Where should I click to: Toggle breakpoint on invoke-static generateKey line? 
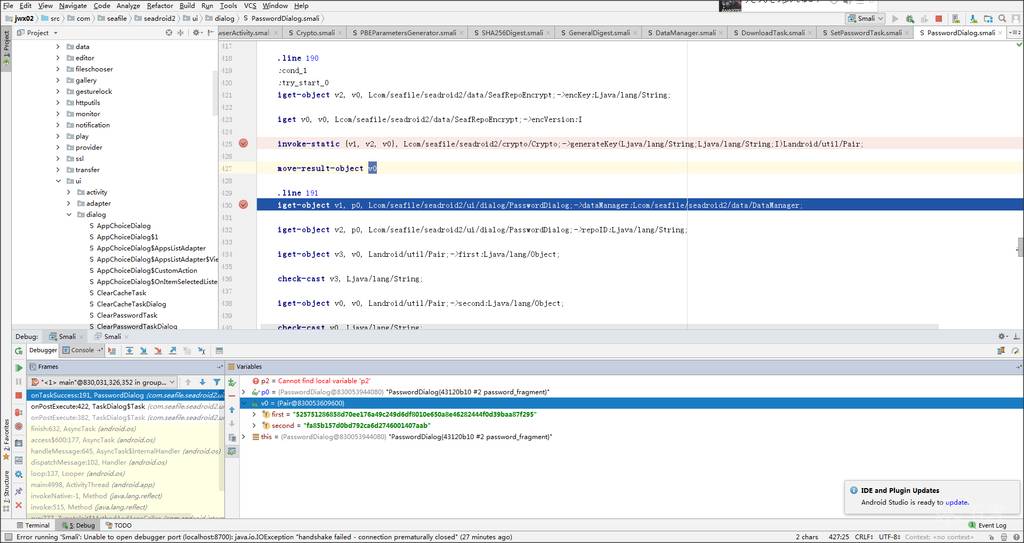click(x=244, y=143)
